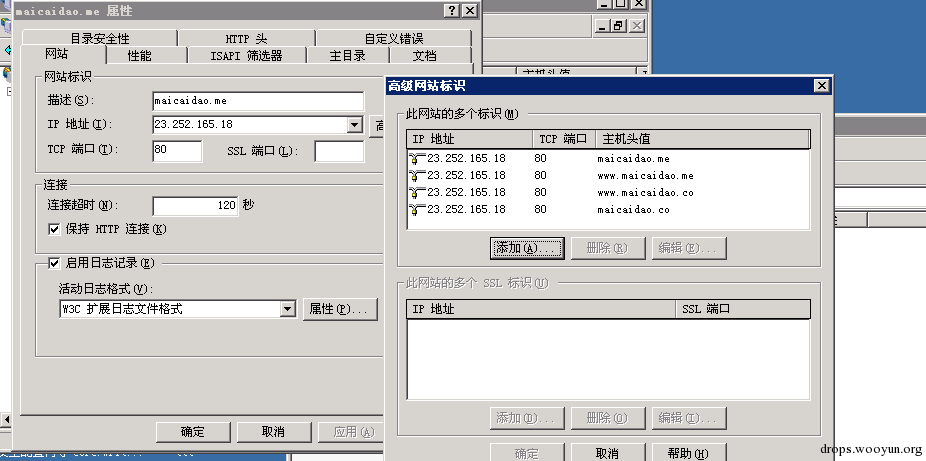Expand the 活动日志格式 dropdown
This screenshot has height=461, width=926.
[288, 309]
